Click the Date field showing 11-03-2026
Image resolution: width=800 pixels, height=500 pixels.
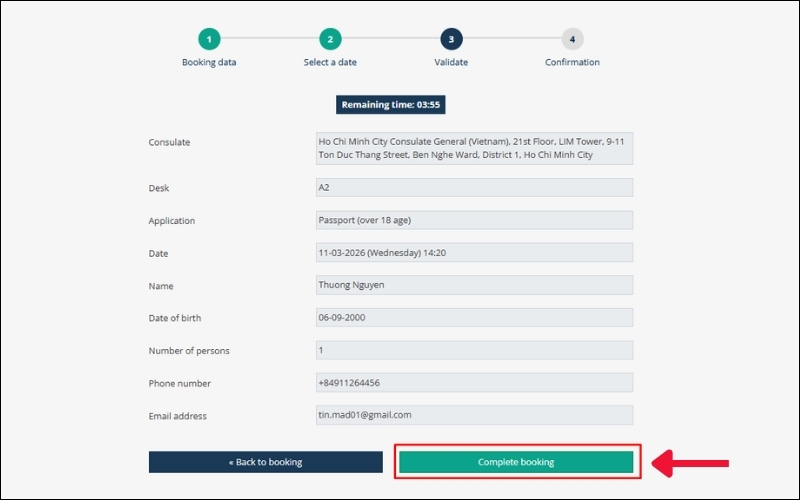click(x=474, y=253)
